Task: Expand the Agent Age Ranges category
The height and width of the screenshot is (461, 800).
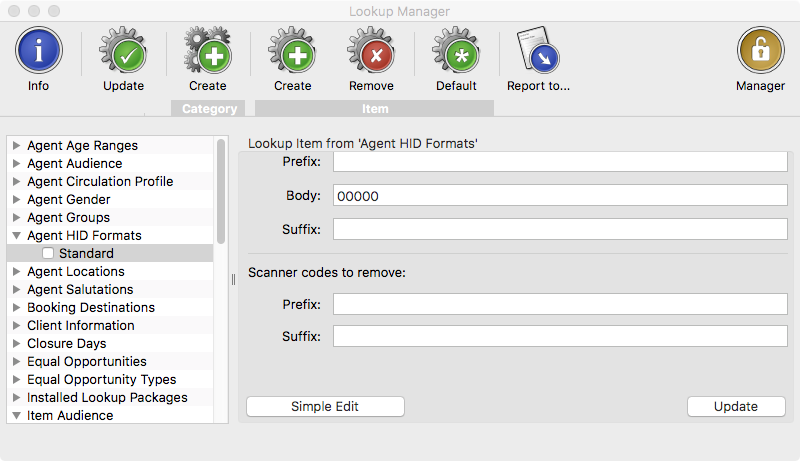Action: (16, 145)
